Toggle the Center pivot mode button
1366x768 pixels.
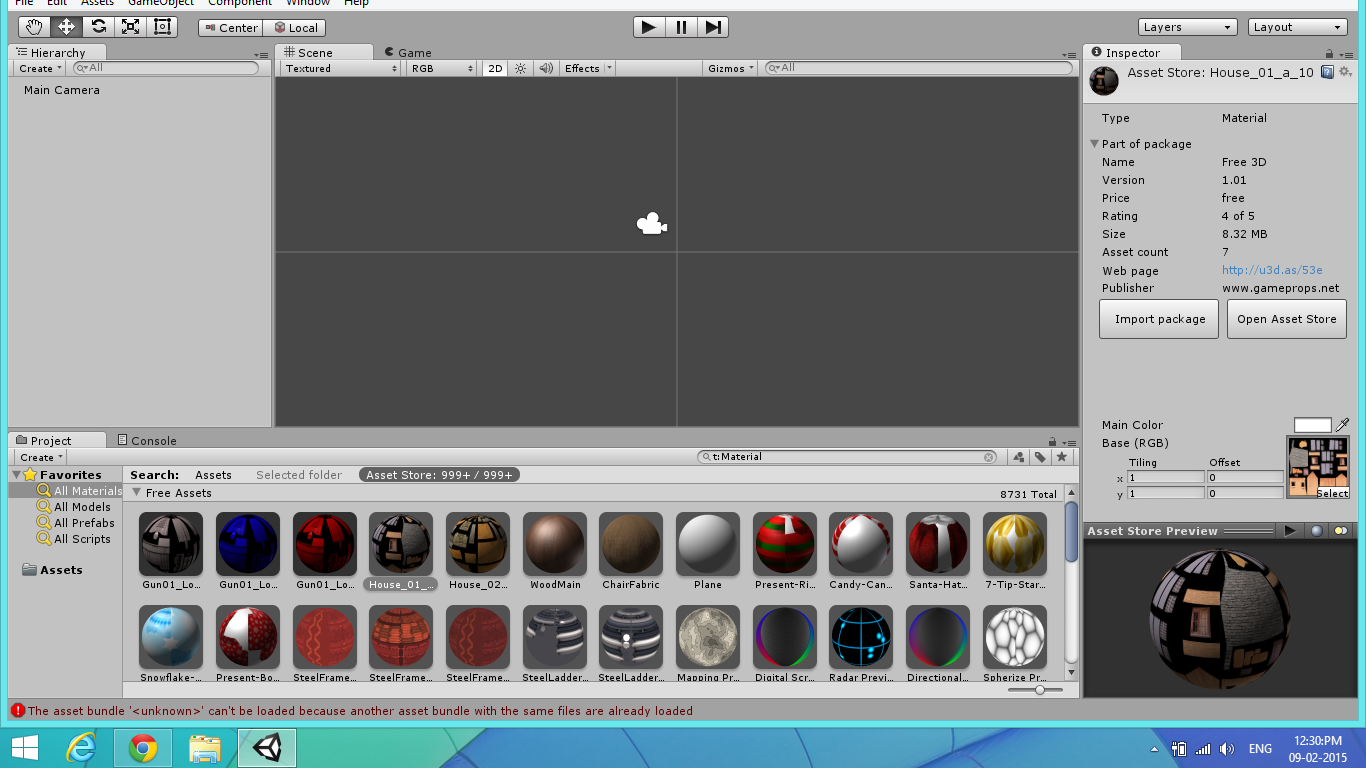coord(229,28)
